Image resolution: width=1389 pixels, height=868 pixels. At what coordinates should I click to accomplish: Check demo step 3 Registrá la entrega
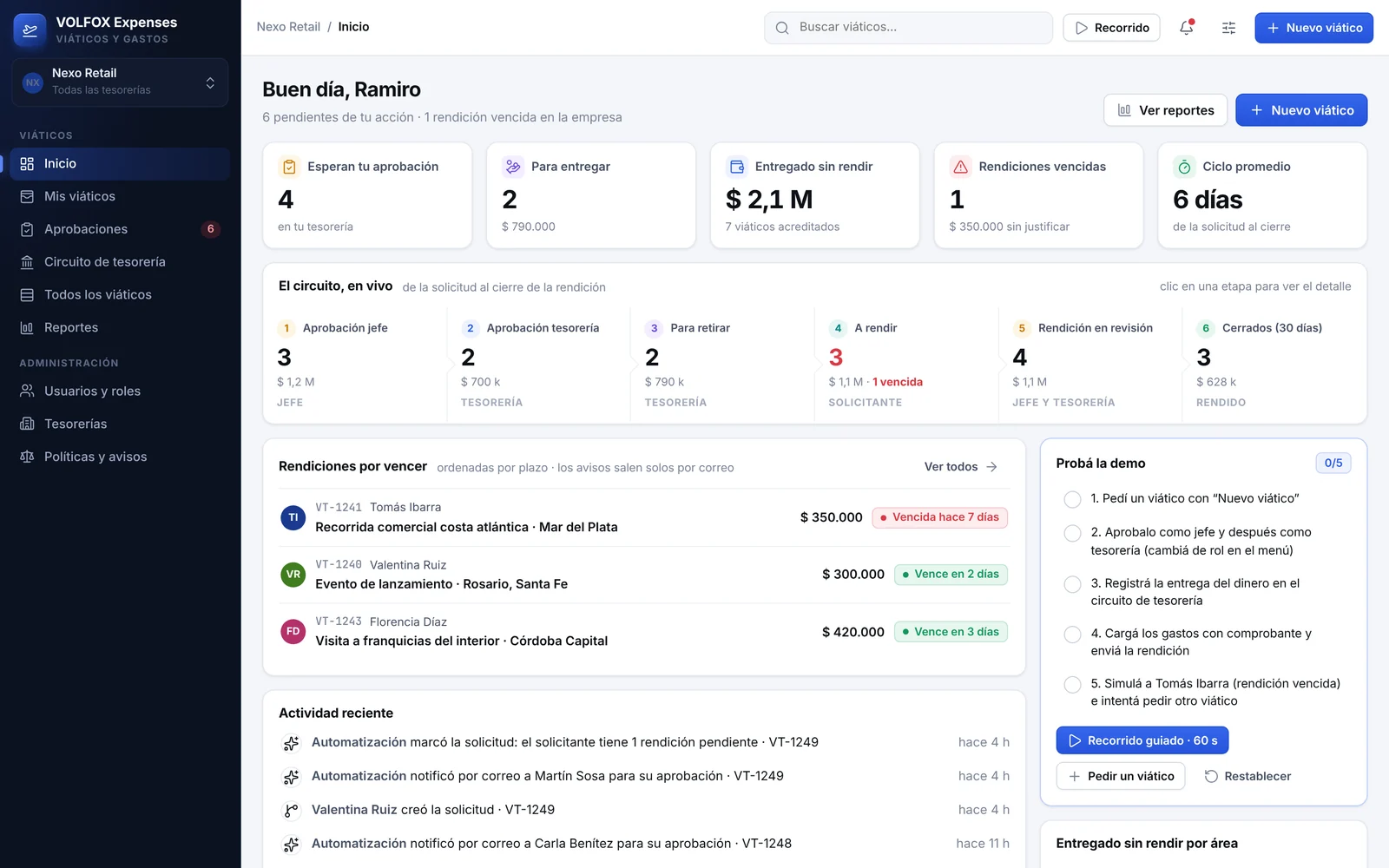(1072, 584)
